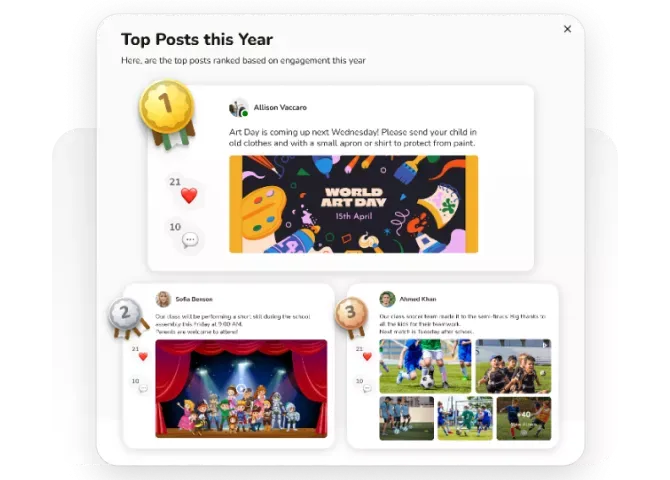Open the Allison Vaccaro name link

280,108
